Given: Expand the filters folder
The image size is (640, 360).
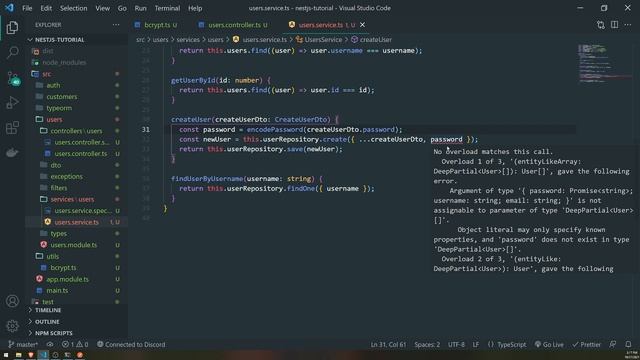Looking at the screenshot, I should pos(59,188).
